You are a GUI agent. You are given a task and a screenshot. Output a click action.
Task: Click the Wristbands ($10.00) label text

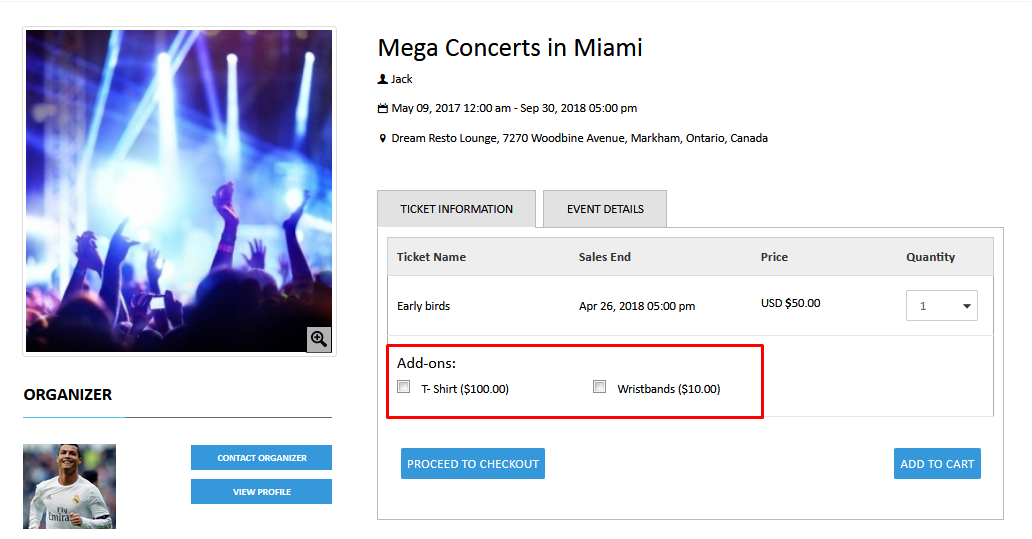click(668, 389)
